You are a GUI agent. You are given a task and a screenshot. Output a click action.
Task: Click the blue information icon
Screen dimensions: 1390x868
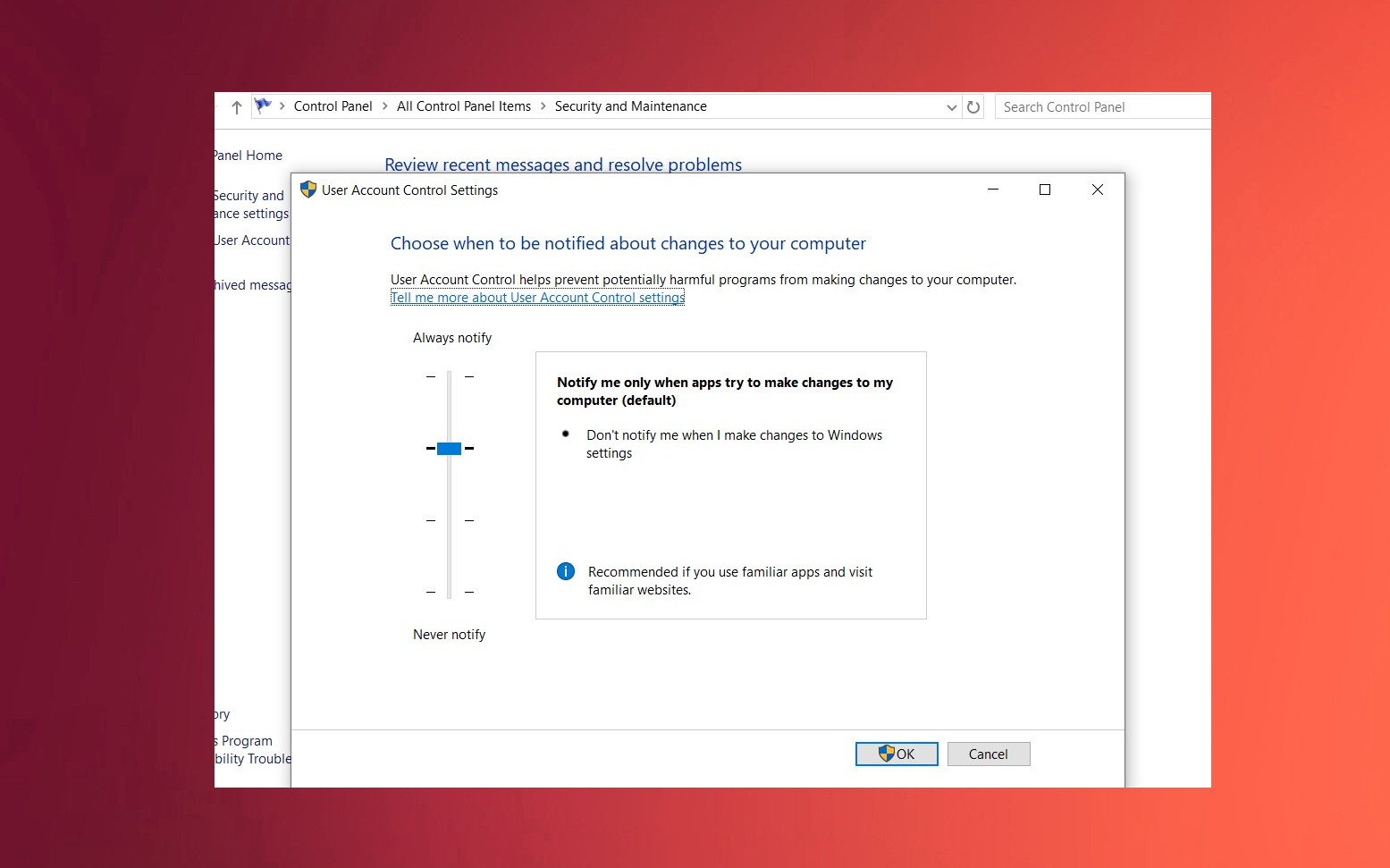[x=566, y=571]
